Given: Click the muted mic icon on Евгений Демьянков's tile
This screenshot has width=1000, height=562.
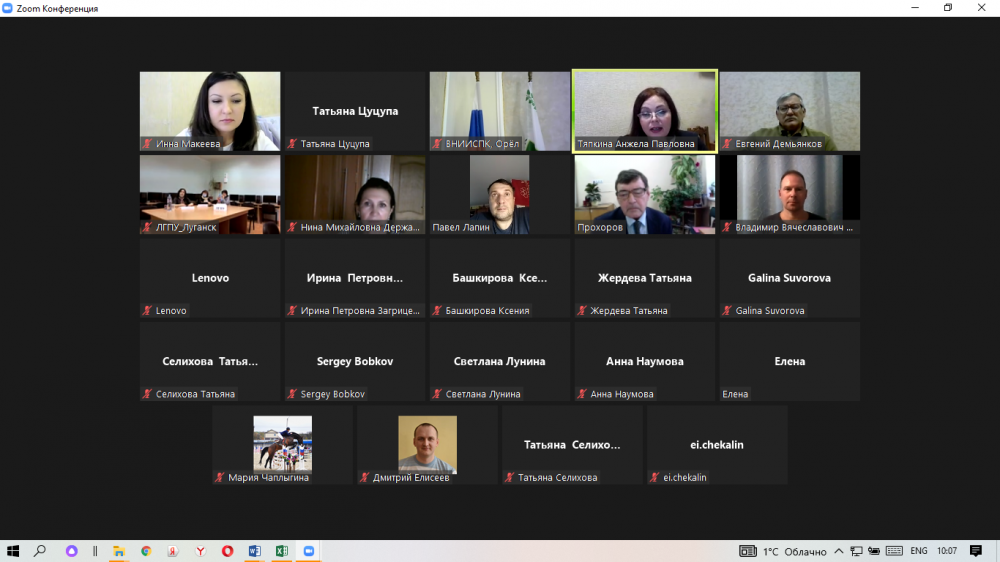Looking at the screenshot, I should pyautogui.click(x=727, y=144).
